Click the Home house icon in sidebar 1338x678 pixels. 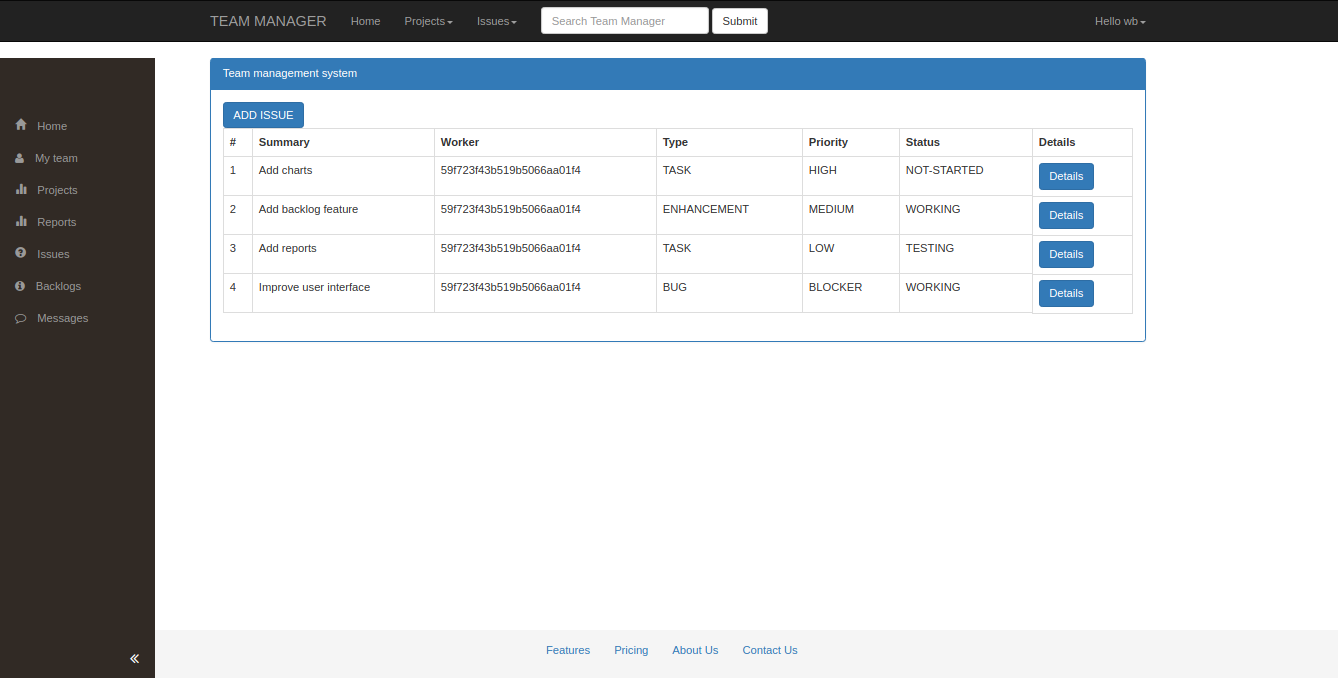[x=21, y=125]
